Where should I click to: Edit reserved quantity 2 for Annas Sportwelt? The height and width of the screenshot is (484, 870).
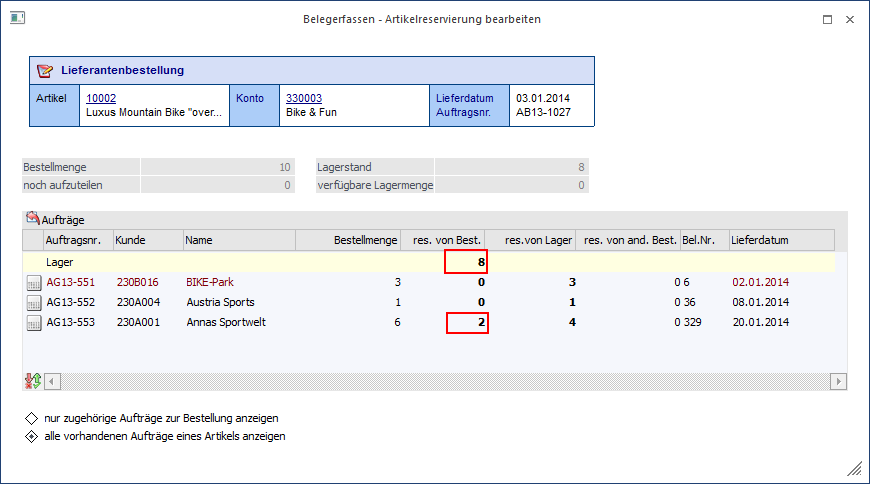click(x=467, y=322)
